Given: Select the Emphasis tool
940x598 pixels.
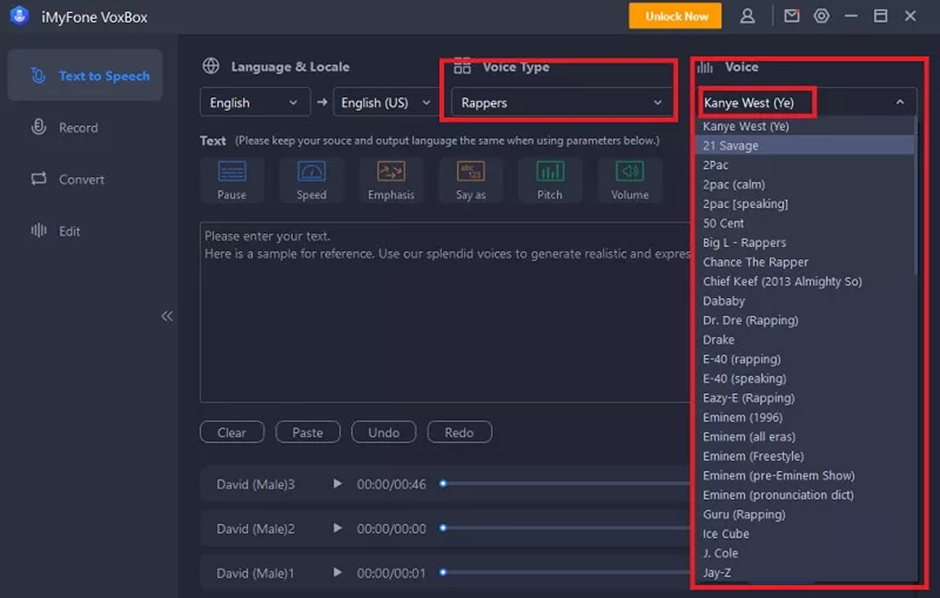Looking at the screenshot, I should pyautogui.click(x=391, y=171).
